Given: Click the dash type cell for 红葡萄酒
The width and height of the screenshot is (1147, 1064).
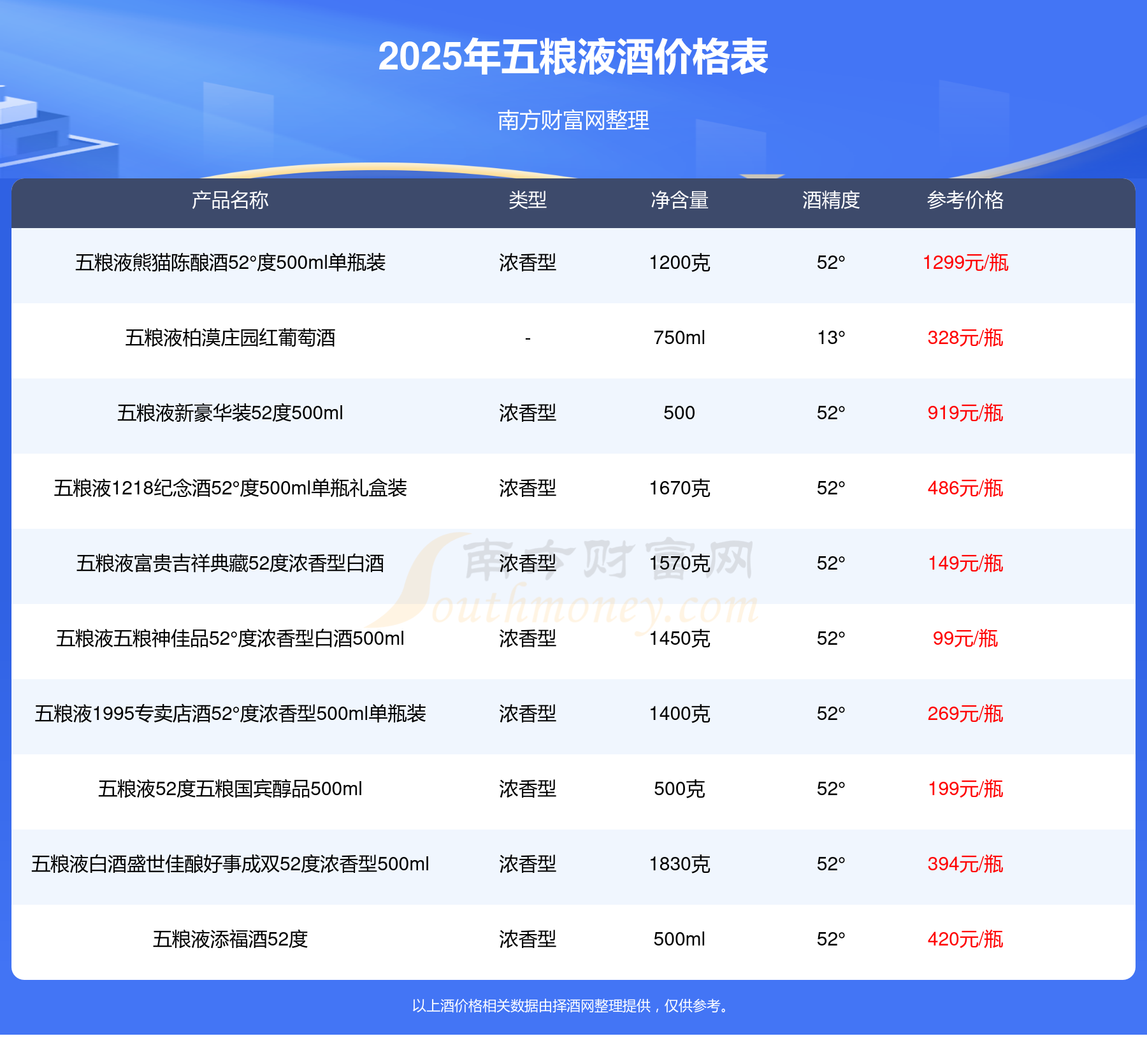Looking at the screenshot, I should (x=528, y=338).
